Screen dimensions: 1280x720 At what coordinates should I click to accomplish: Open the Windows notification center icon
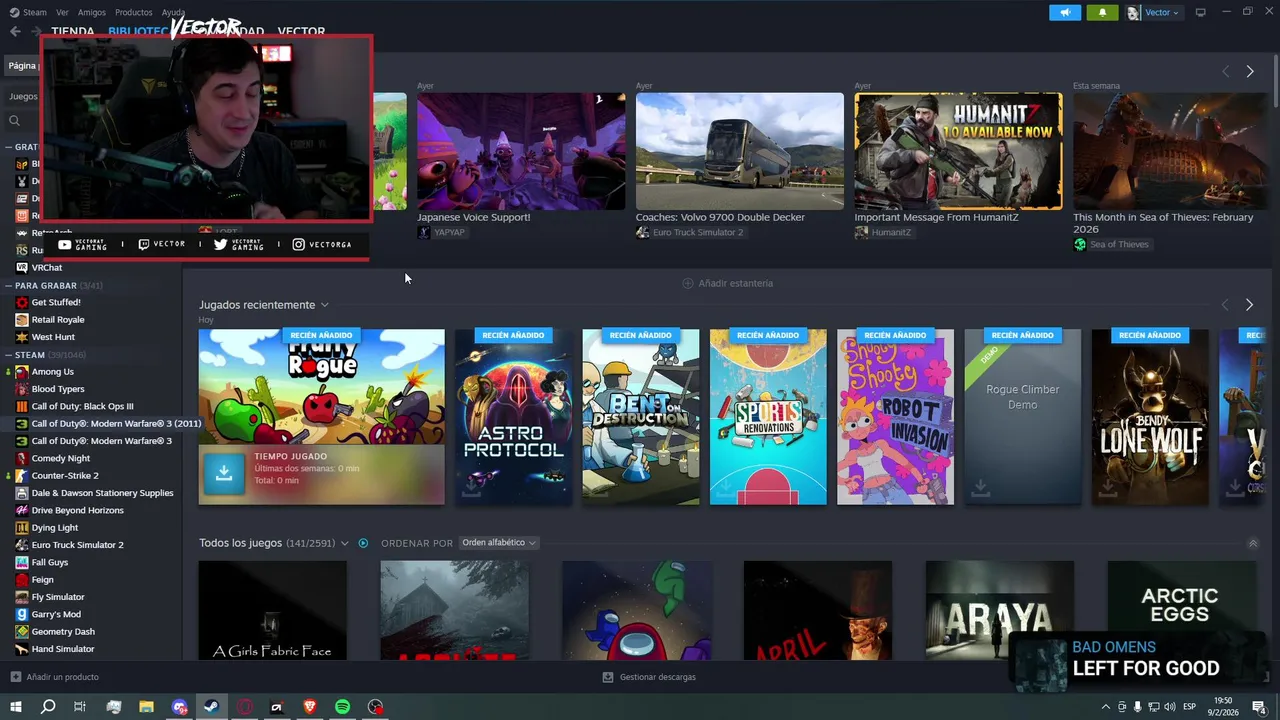pos(1259,707)
